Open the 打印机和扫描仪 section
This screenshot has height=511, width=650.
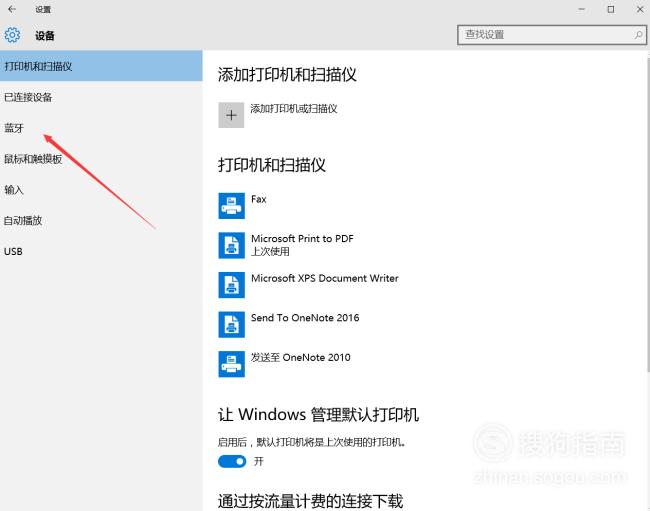coord(101,66)
